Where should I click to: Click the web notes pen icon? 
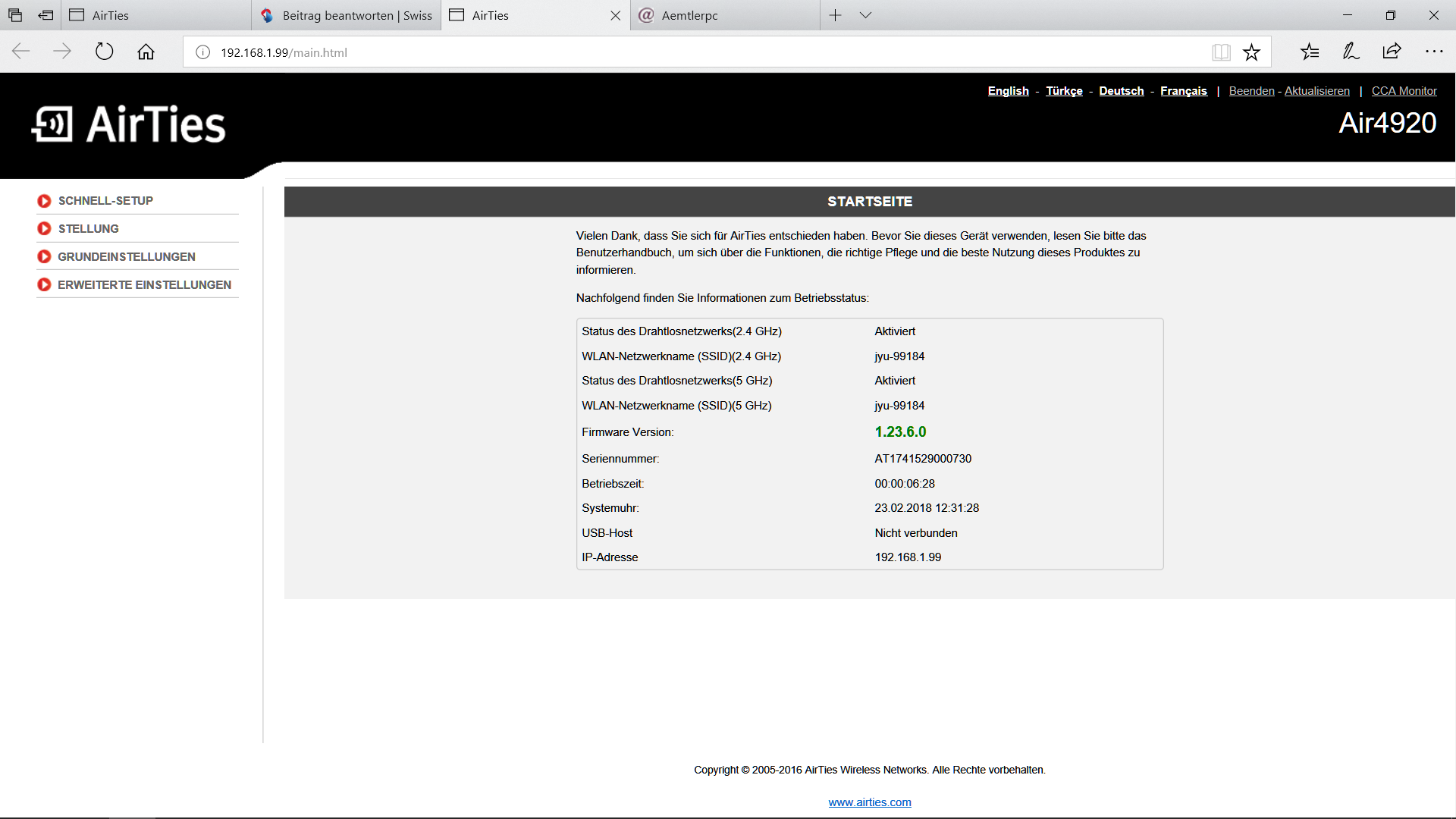click(x=1351, y=52)
